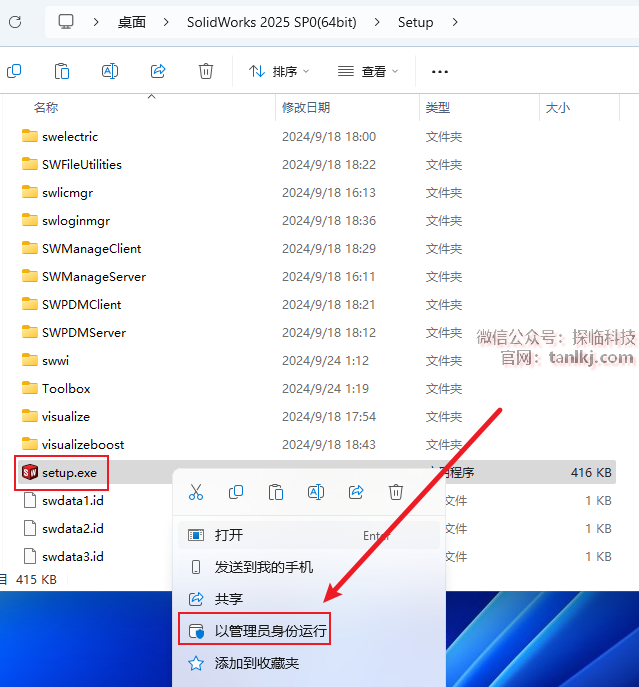Screen dimensions: 639x687
Task: Click the refresh icon in address bar
Action: 15,22
